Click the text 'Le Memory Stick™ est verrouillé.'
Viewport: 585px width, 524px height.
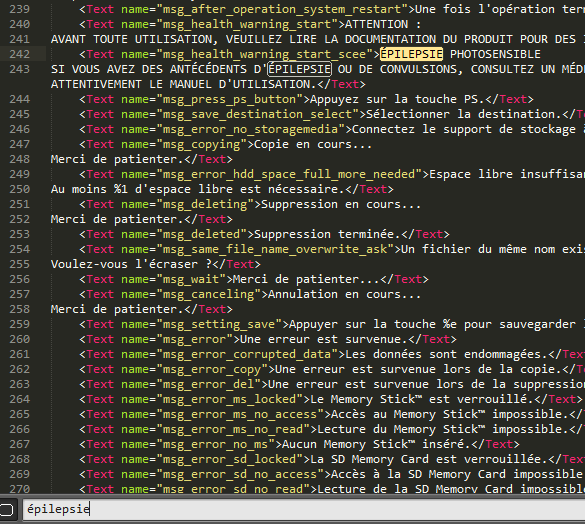[x=422, y=399]
